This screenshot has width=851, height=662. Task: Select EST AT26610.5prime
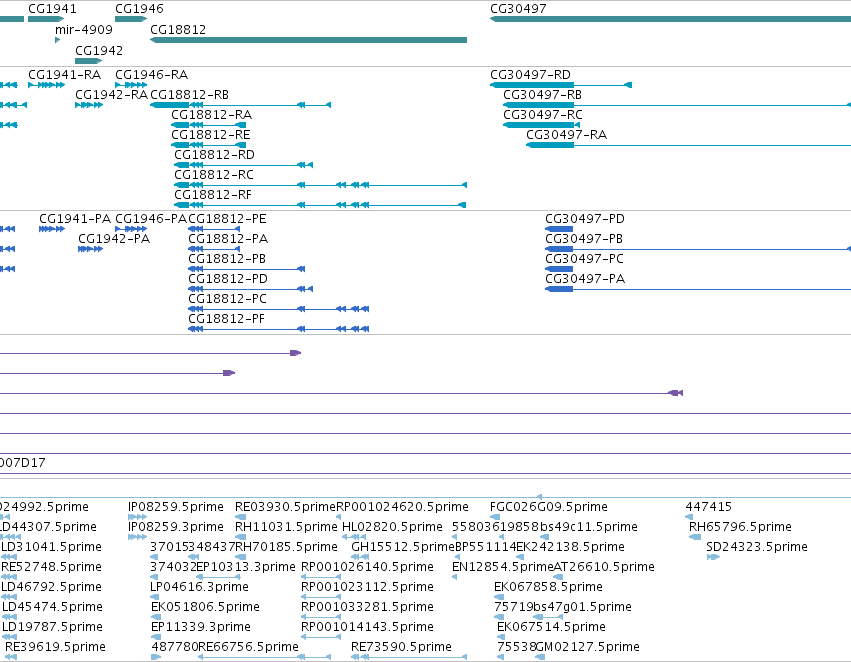coord(604,567)
